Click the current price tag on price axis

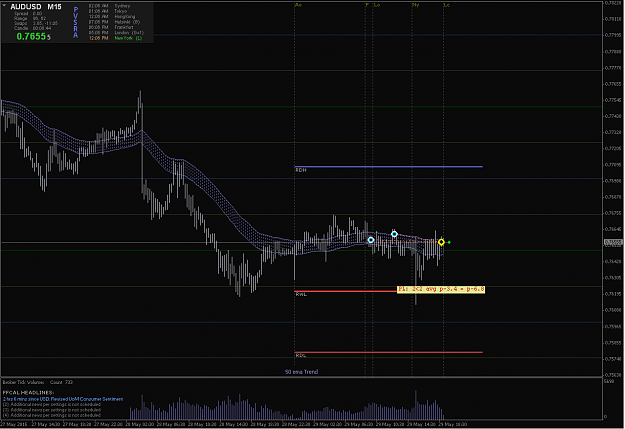(613, 242)
